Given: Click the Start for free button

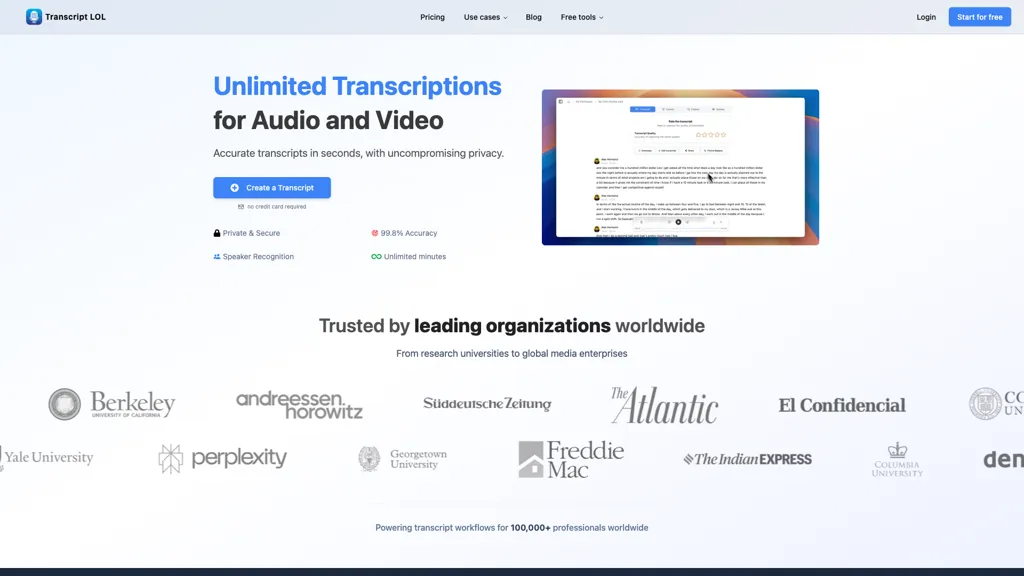Looking at the screenshot, I should click(979, 17).
